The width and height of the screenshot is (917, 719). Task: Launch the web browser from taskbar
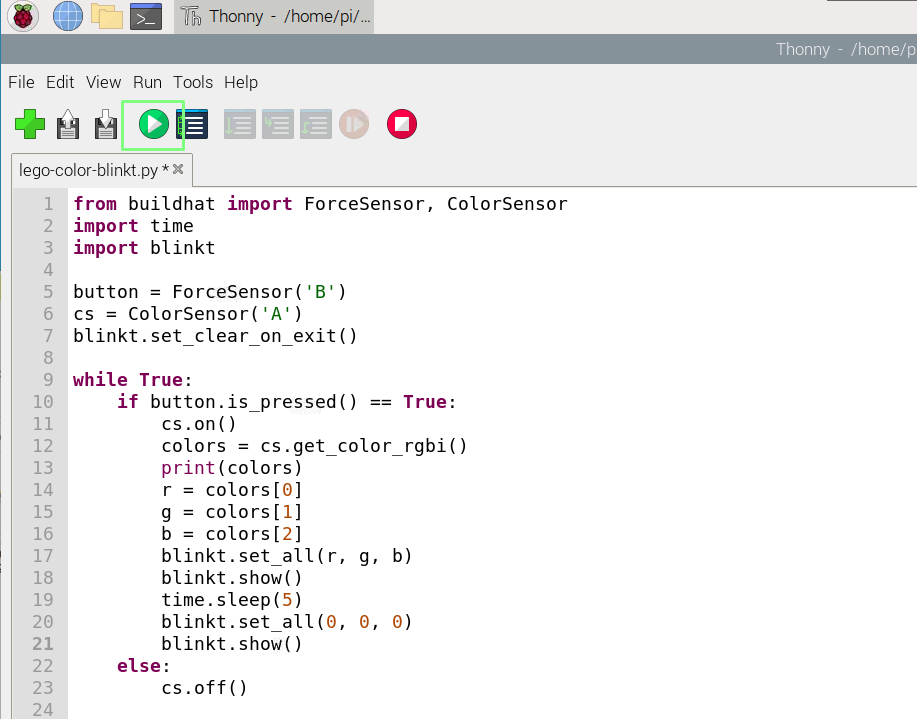click(66, 16)
